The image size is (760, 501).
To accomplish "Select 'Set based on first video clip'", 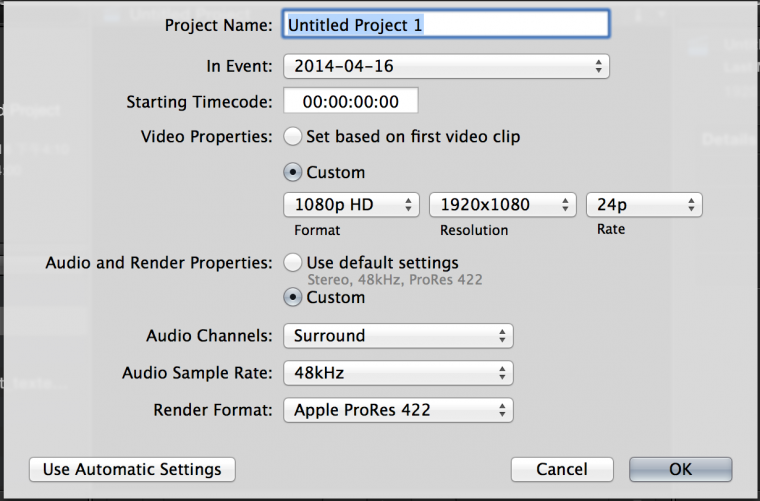I will coord(293,136).
